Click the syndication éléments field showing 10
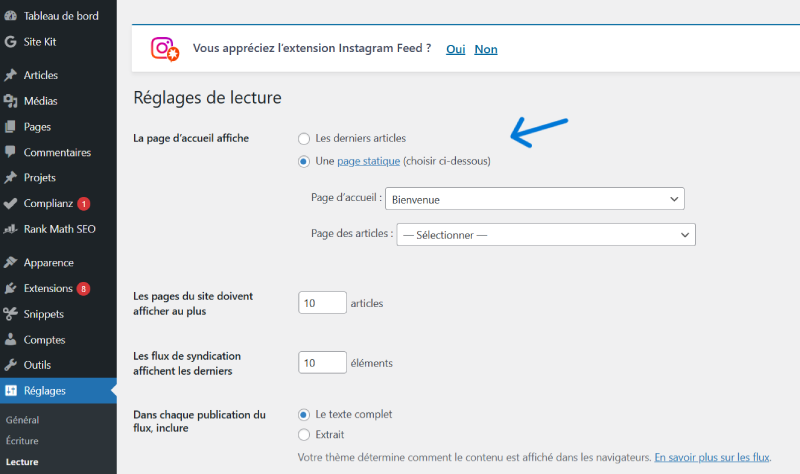800x474 pixels. point(322,362)
